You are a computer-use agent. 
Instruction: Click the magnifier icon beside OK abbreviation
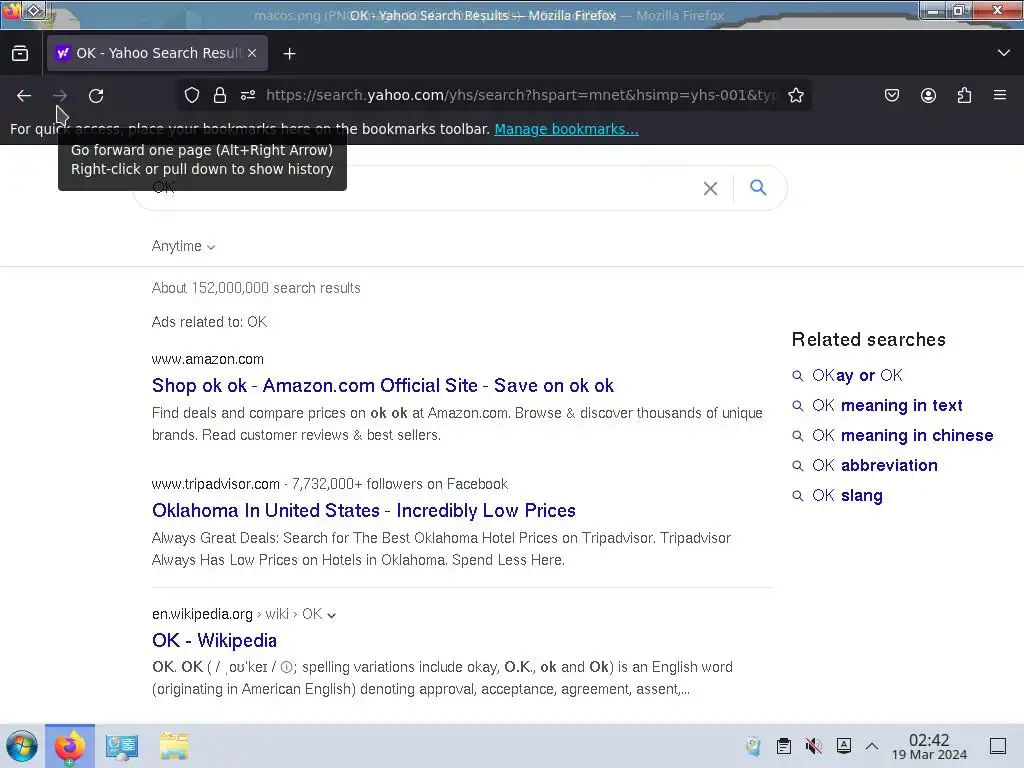click(797, 466)
